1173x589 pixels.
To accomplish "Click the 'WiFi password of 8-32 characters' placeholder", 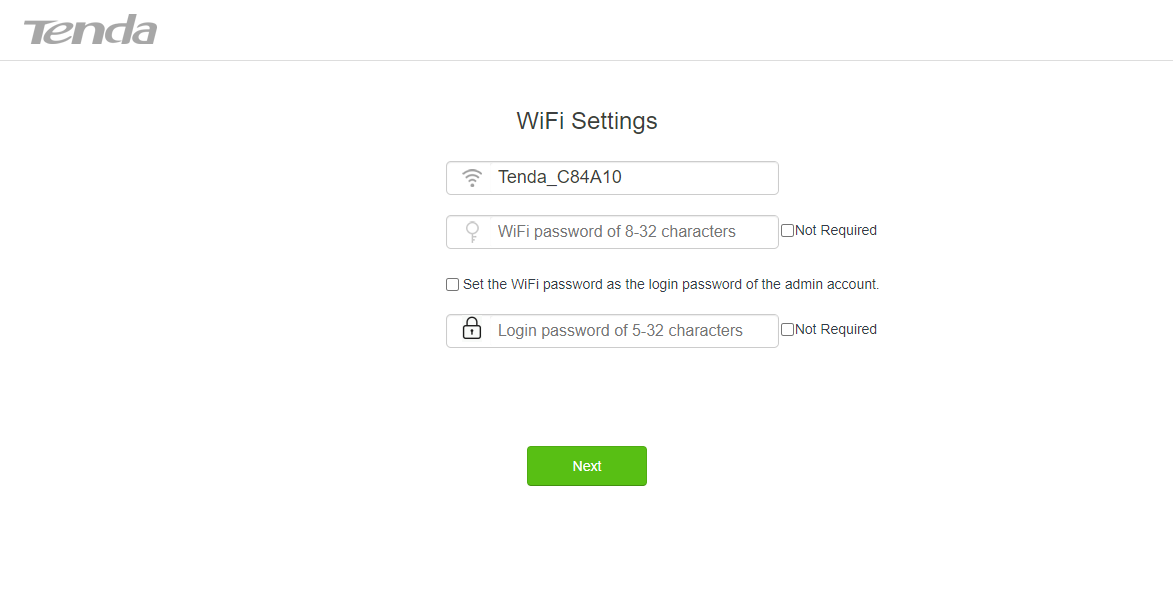I will (x=616, y=232).
